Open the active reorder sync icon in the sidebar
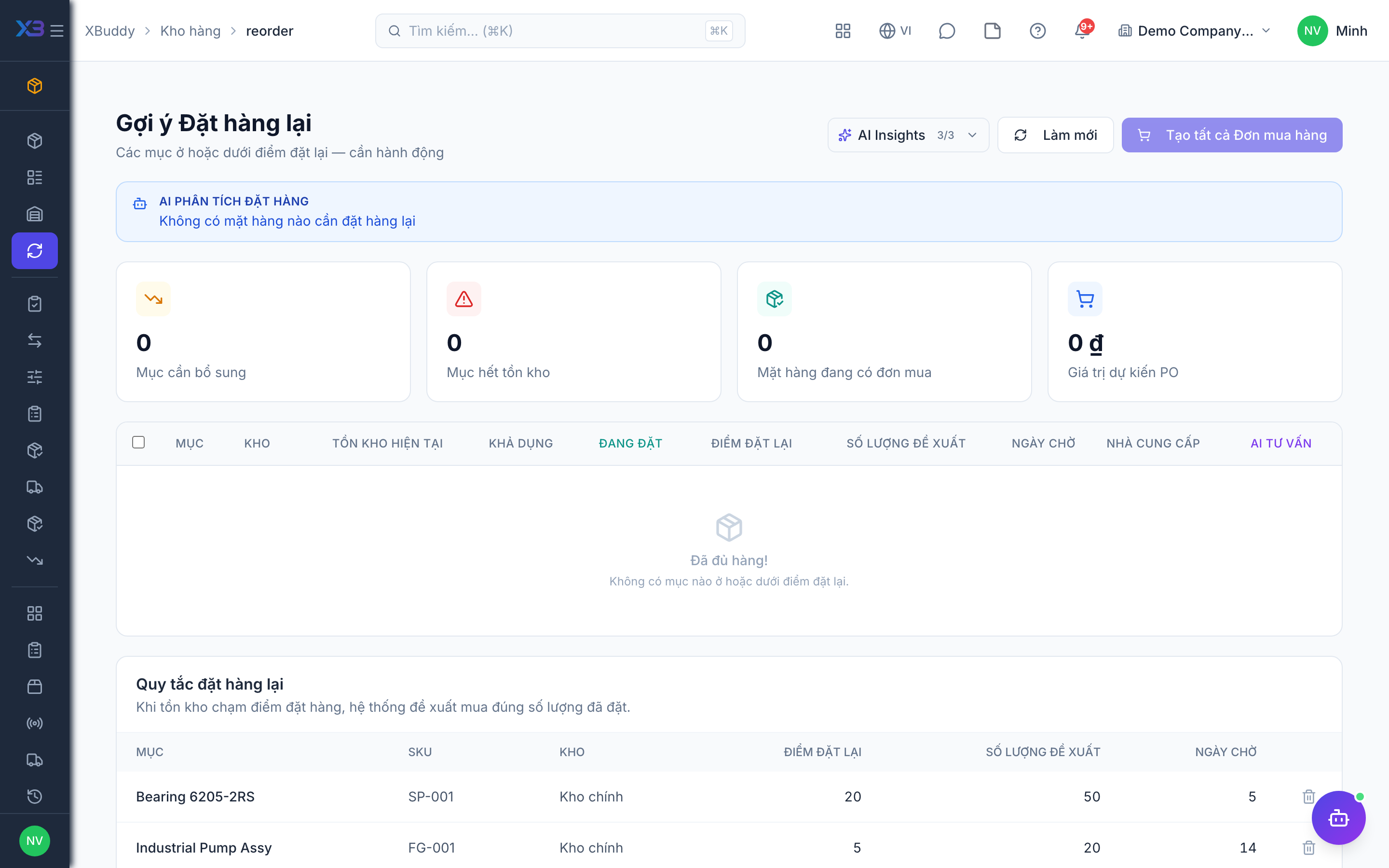 [x=34, y=250]
